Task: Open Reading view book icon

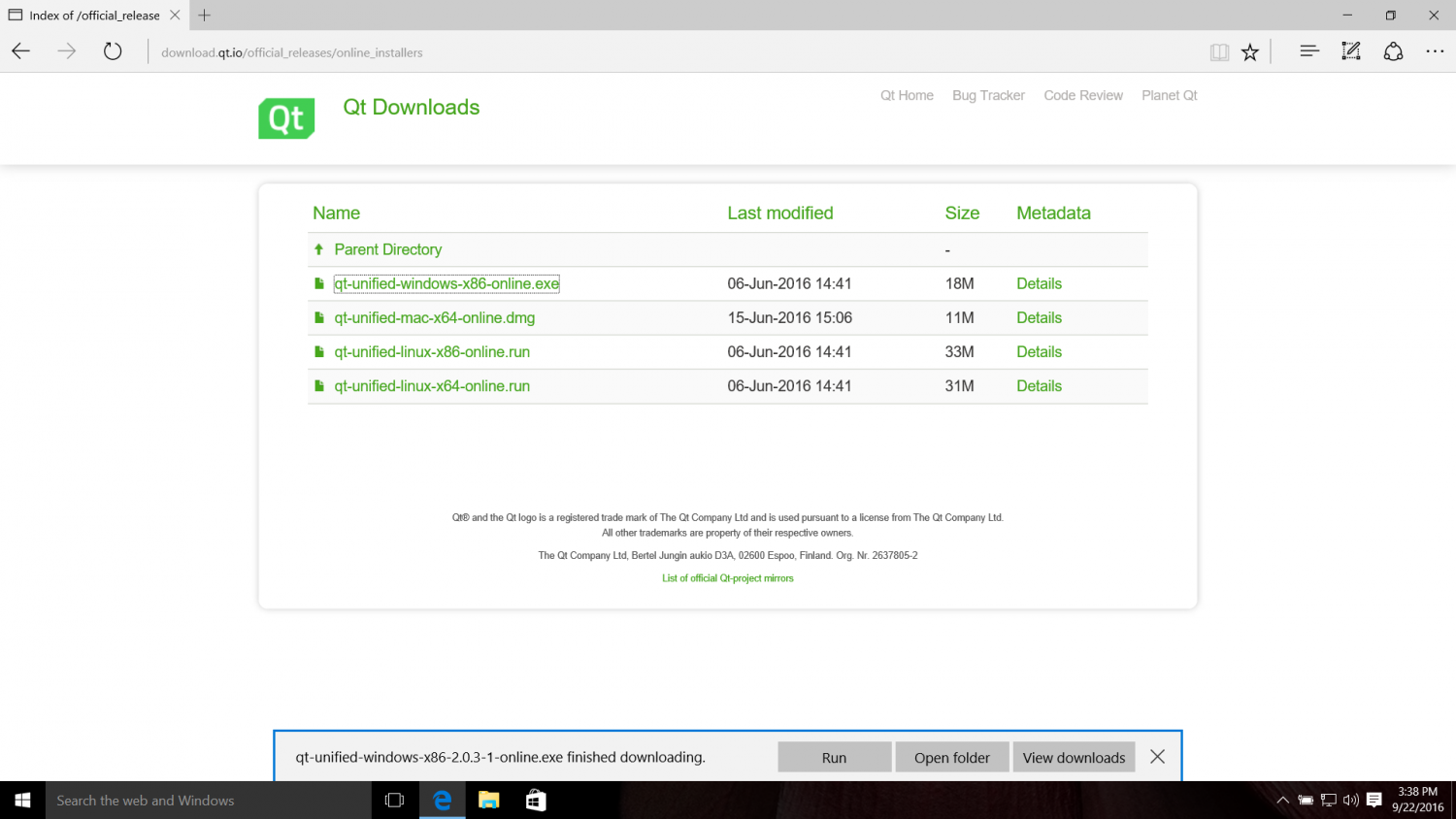Action: 1219,52
